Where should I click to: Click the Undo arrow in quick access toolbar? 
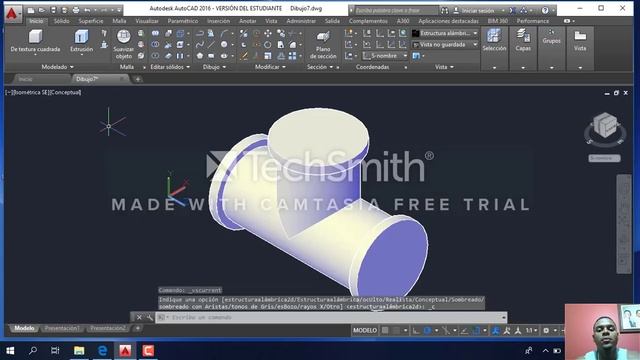pos(87,10)
